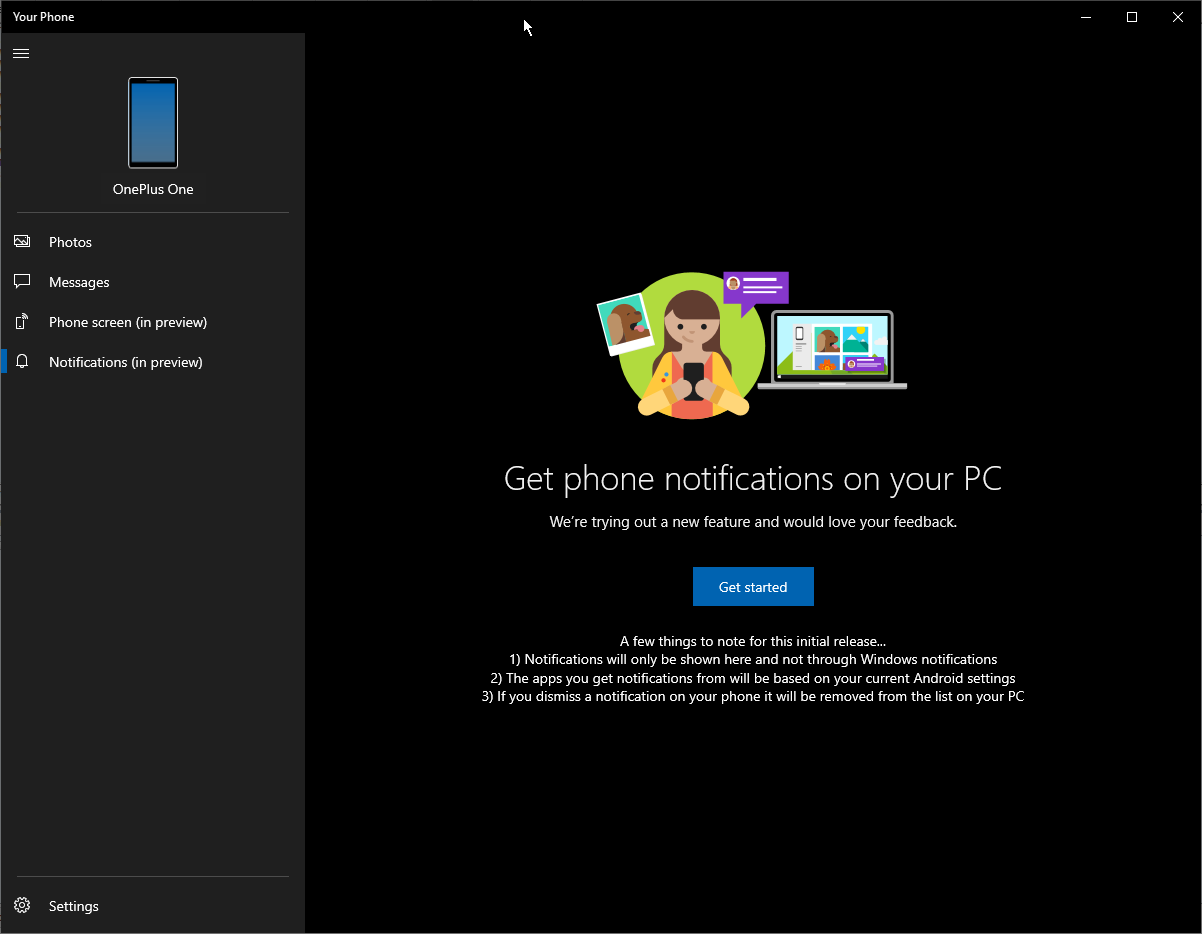Click the Messages chat bubble icon
This screenshot has height=934, width=1202.
[22, 282]
